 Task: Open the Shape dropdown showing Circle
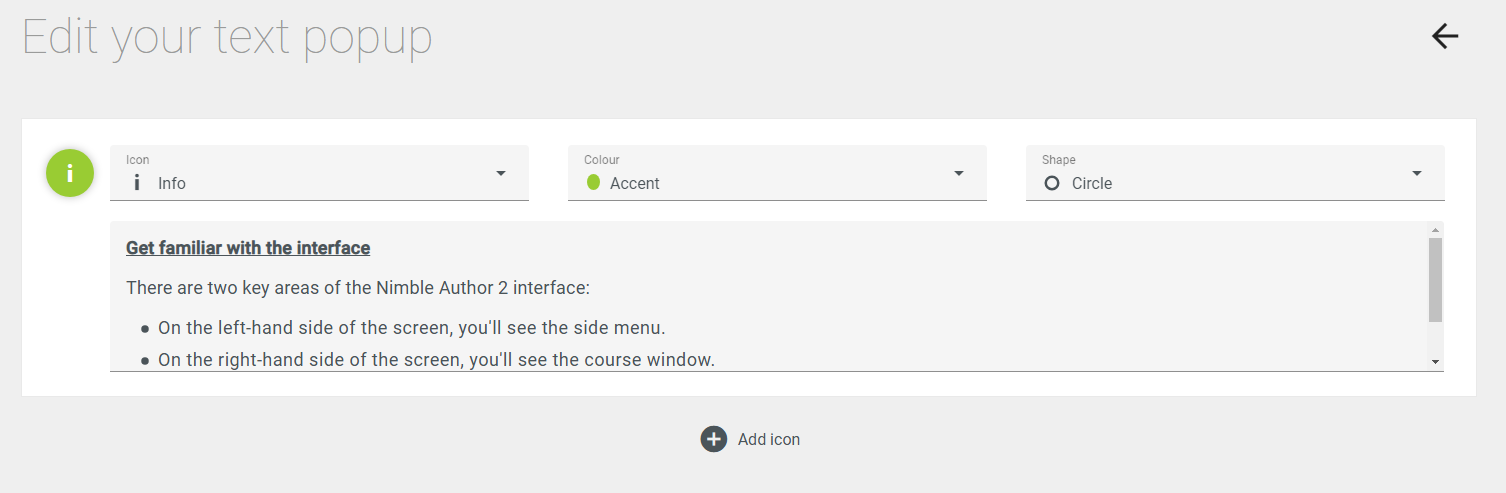[x=1235, y=173]
